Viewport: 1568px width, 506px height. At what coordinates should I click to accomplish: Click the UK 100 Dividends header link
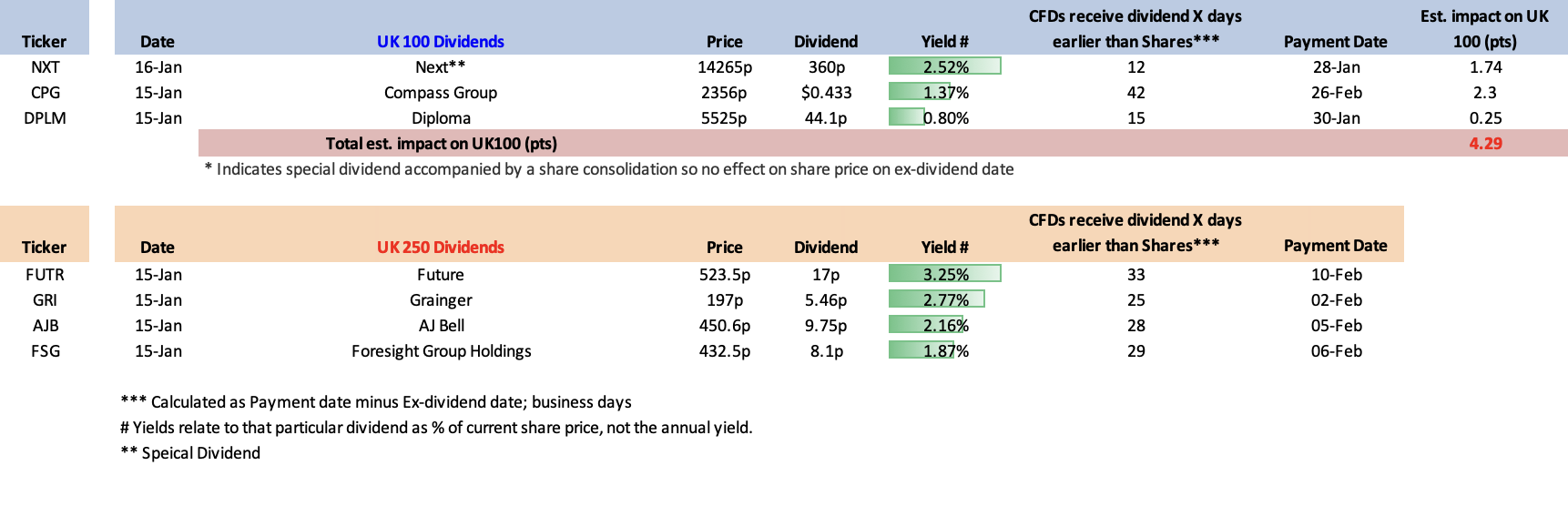[440, 42]
